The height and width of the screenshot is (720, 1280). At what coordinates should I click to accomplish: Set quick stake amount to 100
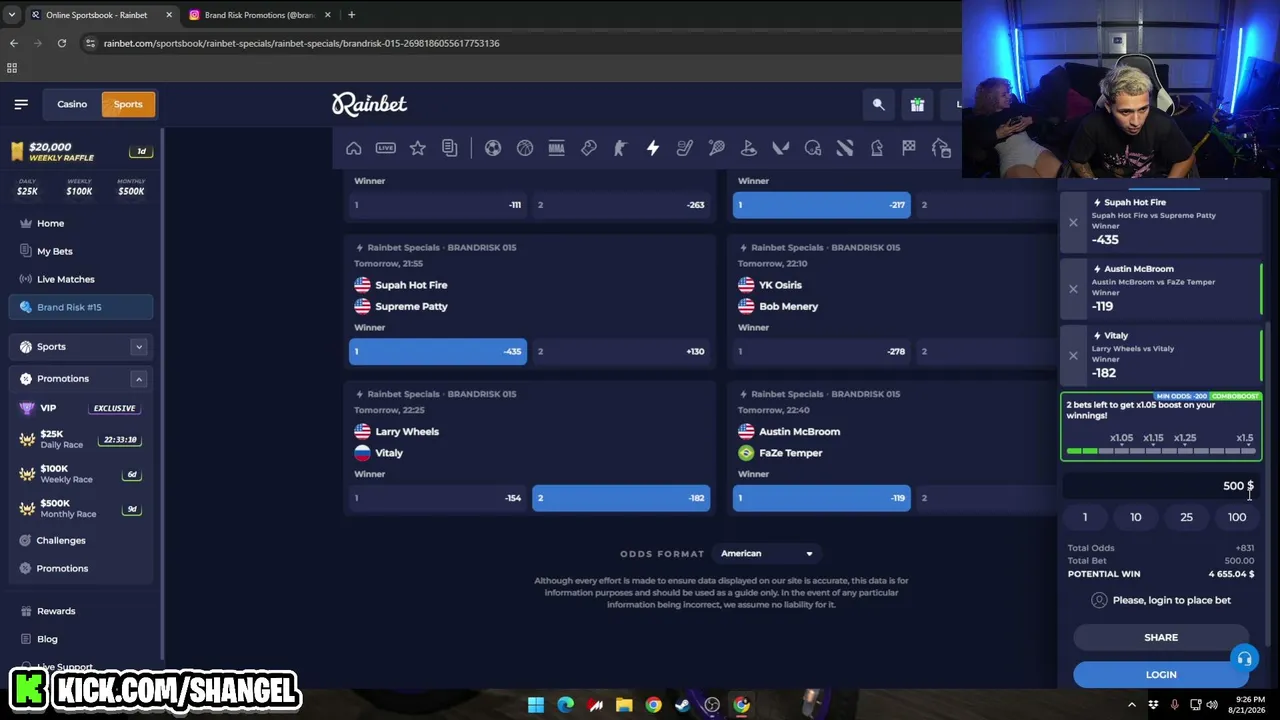click(x=1237, y=517)
